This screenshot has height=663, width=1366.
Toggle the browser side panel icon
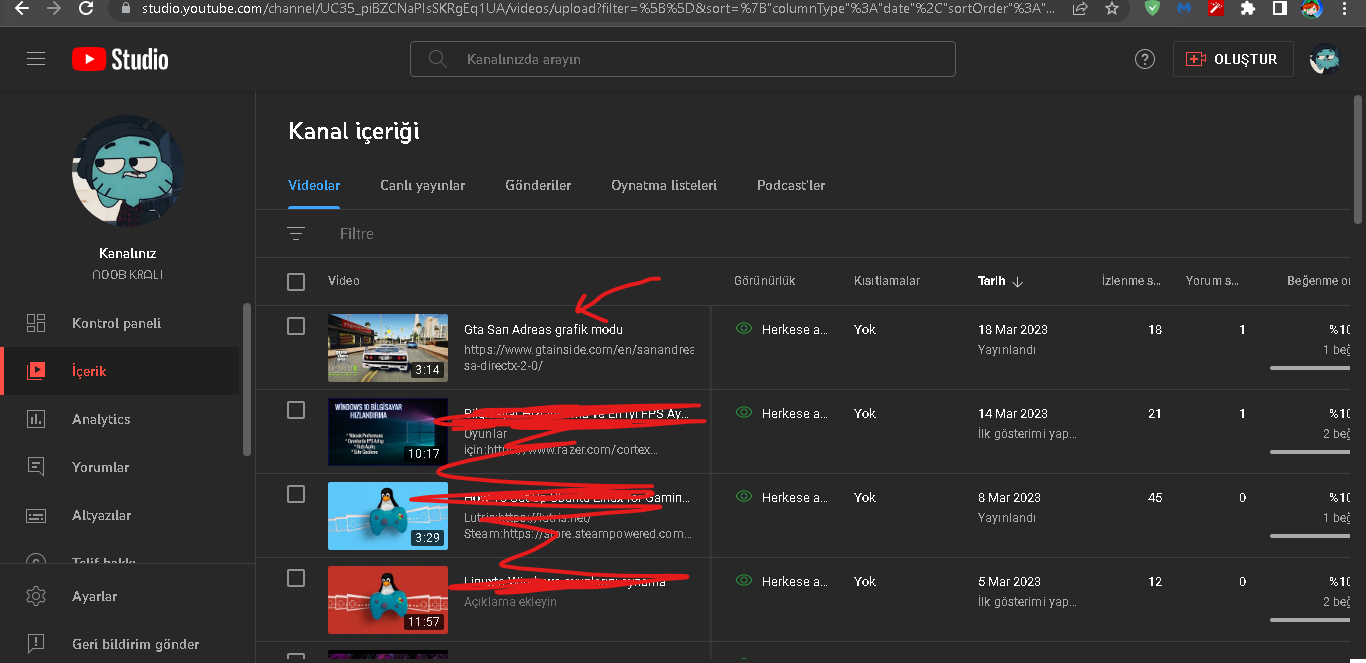[x=1279, y=8]
